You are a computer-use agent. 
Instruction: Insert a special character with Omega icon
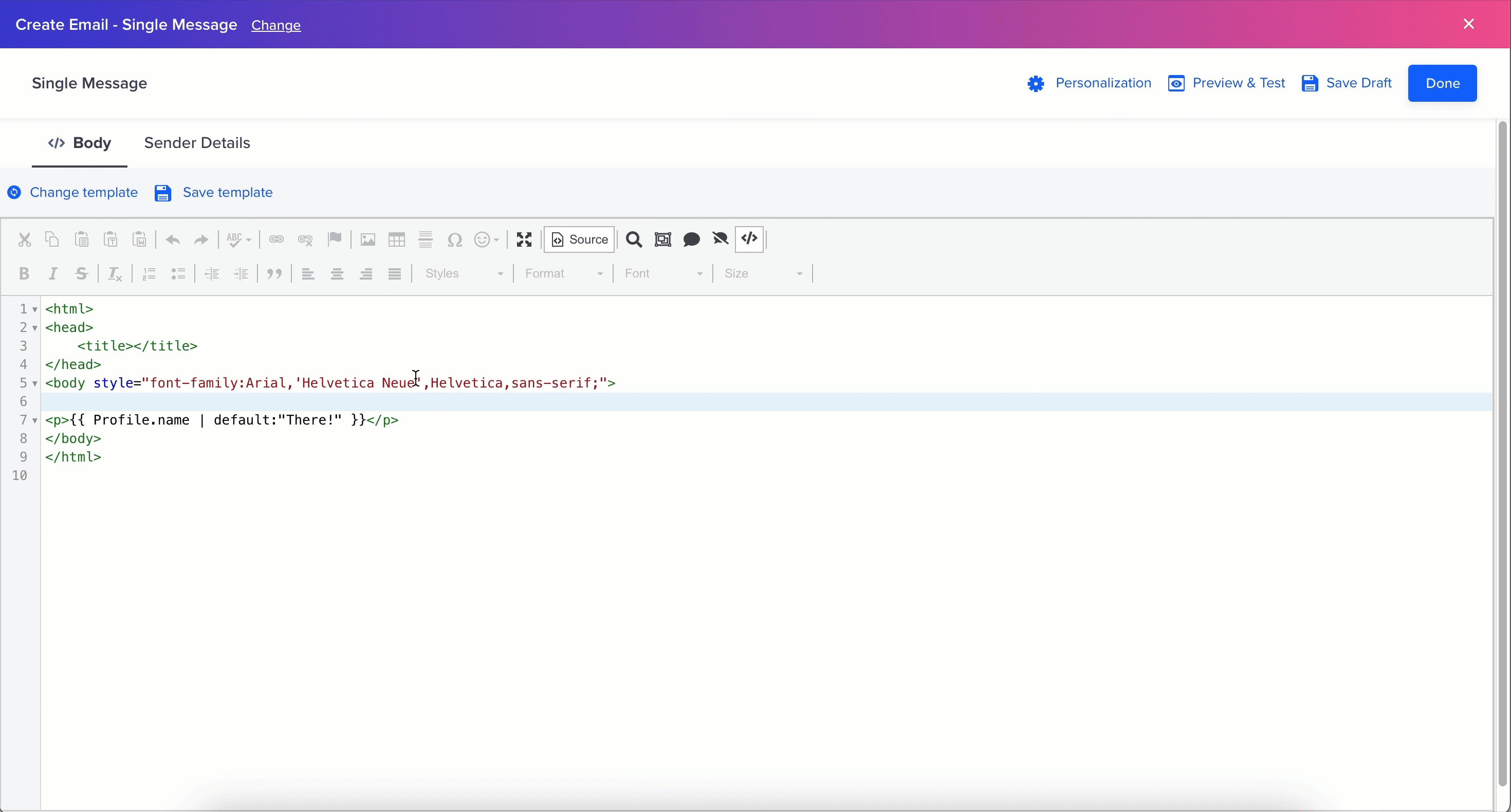click(x=455, y=239)
